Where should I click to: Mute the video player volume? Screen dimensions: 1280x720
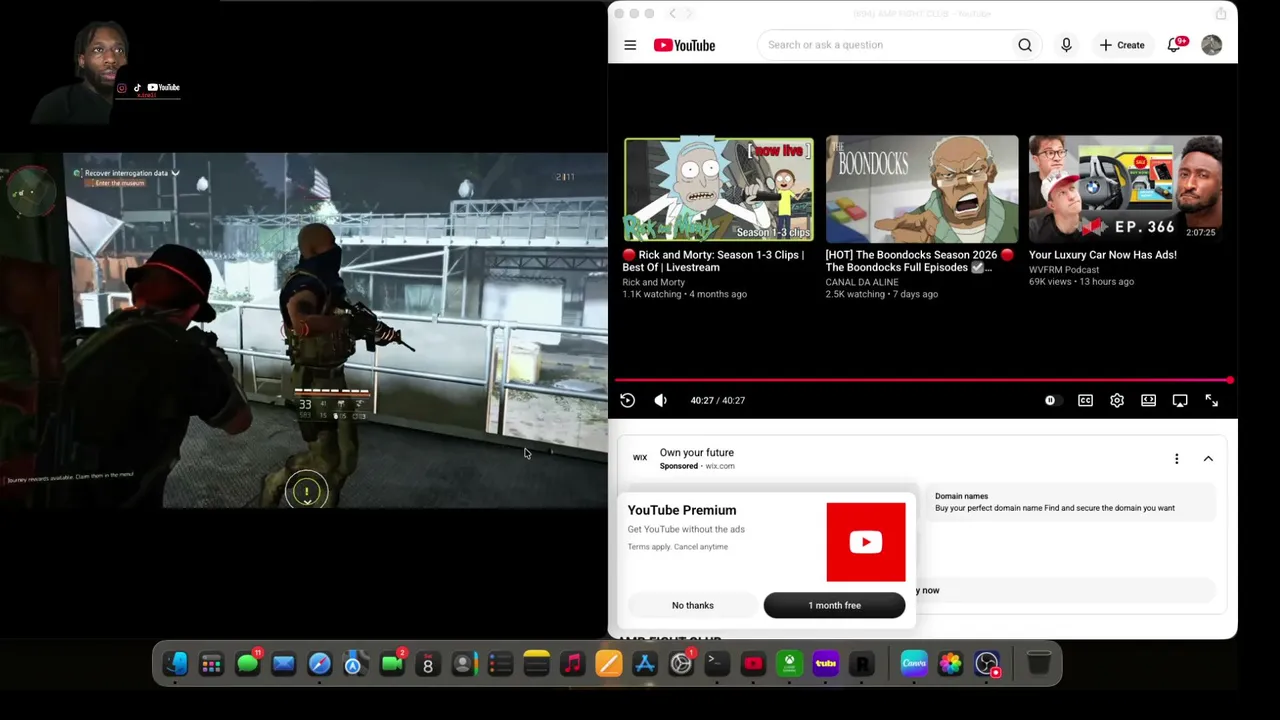pyautogui.click(x=660, y=400)
